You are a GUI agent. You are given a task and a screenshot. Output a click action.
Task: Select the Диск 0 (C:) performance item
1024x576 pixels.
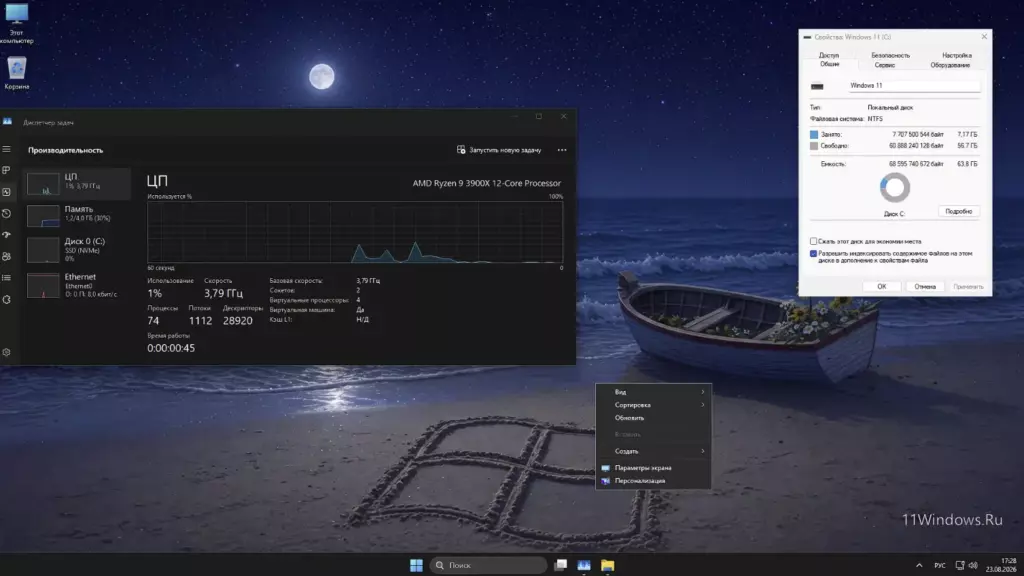pos(77,249)
